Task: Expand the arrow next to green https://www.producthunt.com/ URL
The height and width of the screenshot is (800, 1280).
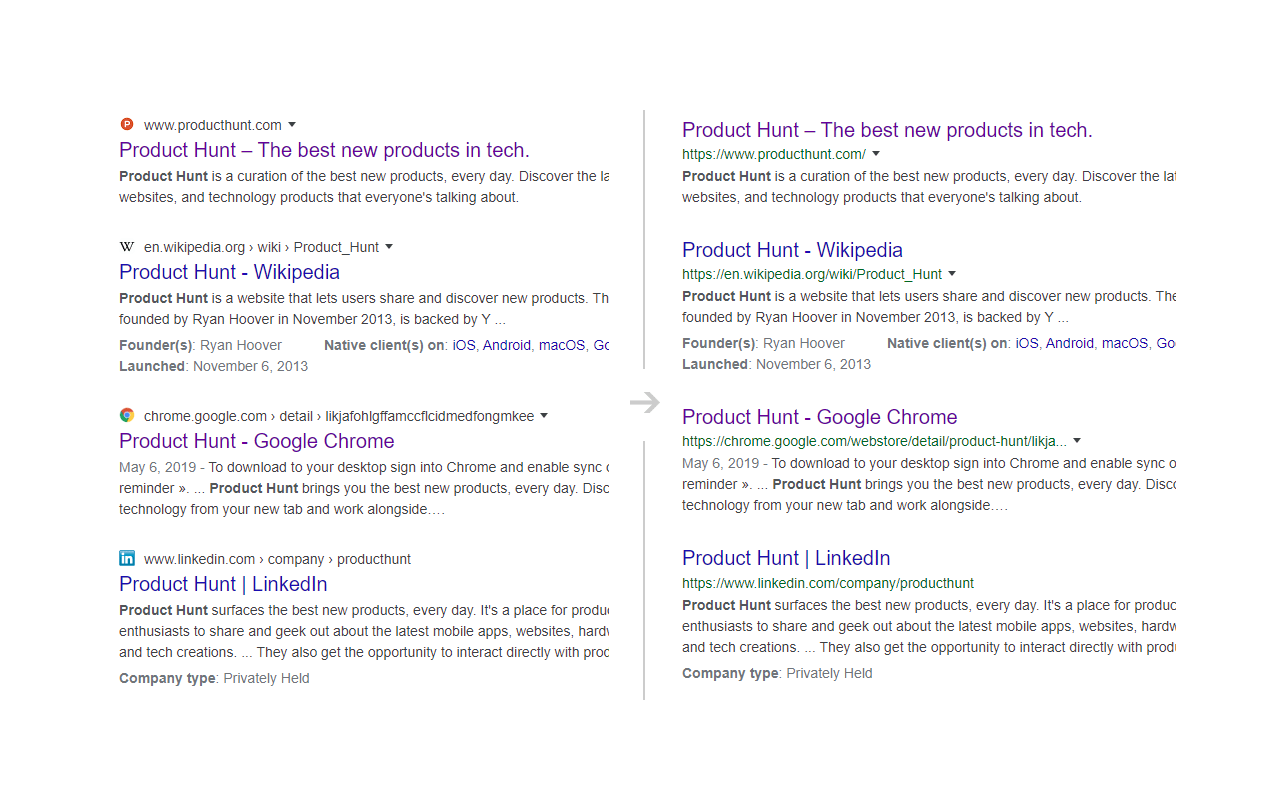Action: (x=876, y=154)
